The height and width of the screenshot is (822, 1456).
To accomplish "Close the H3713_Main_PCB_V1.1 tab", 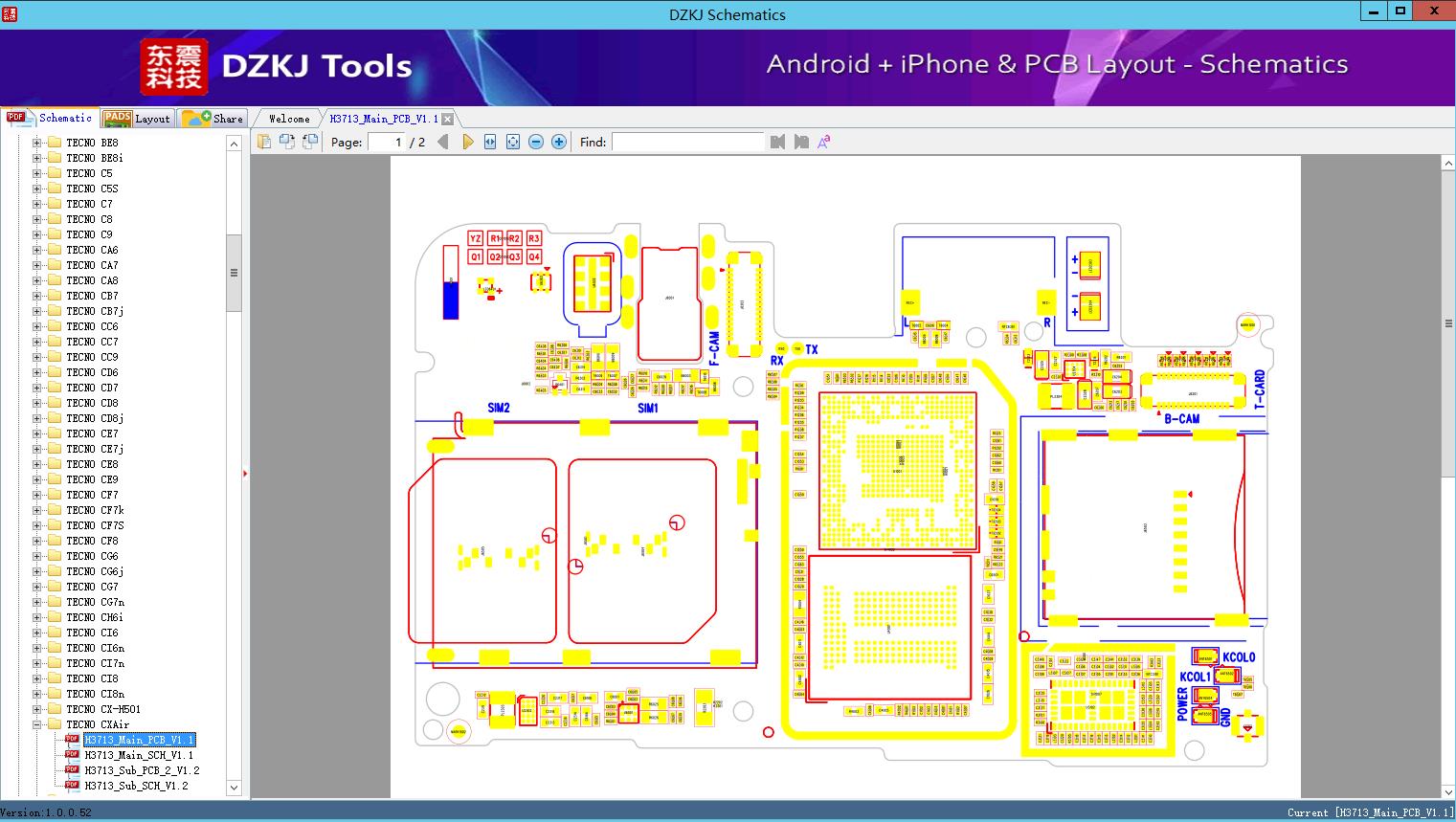I will [447, 119].
